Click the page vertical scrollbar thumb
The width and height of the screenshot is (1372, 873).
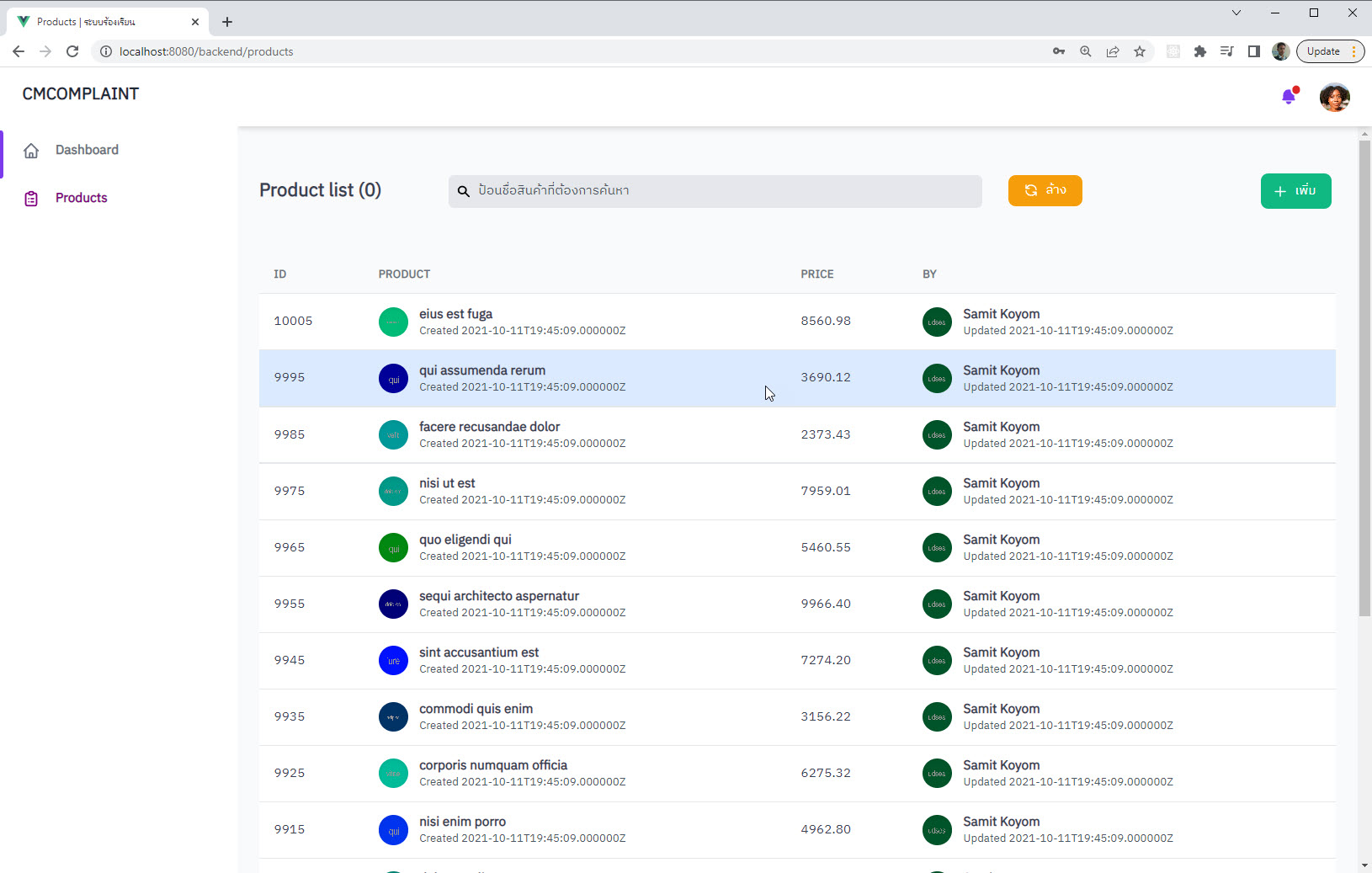[x=1364, y=378]
